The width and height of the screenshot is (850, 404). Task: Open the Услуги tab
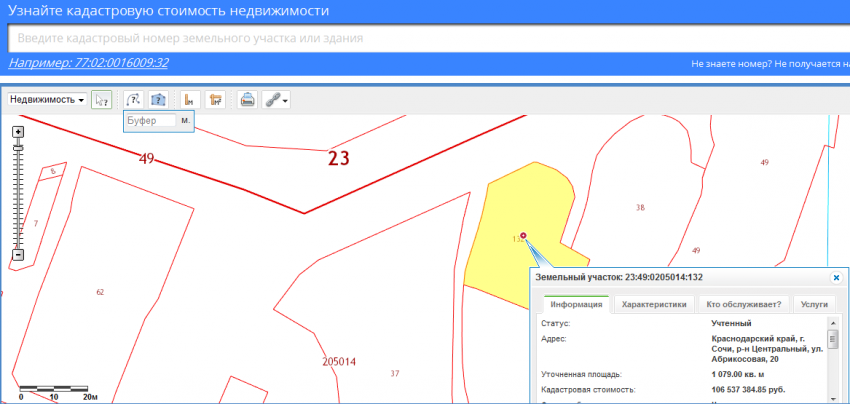pos(815,305)
